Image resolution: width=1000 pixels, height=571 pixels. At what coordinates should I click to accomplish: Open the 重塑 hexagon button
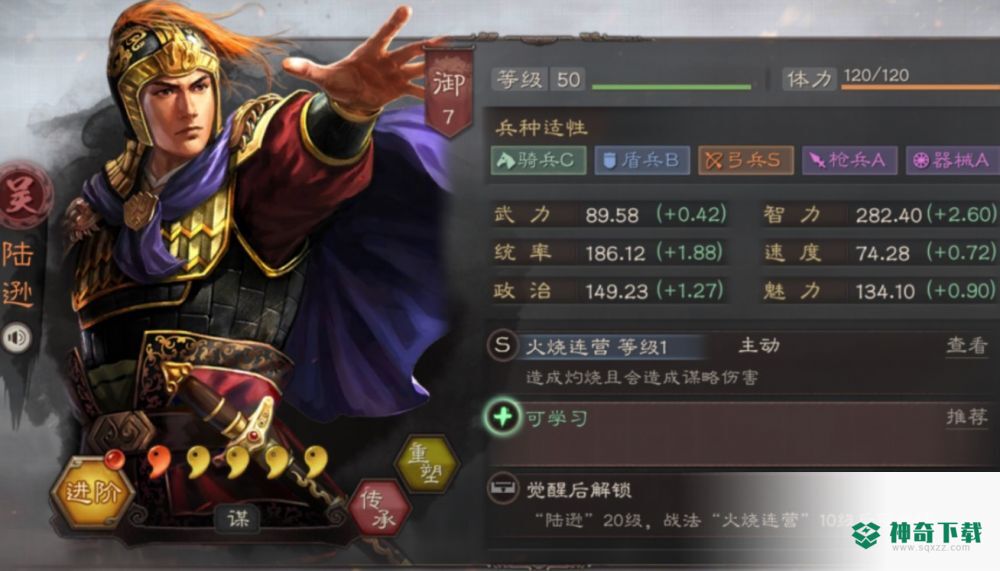click(x=427, y=464)
